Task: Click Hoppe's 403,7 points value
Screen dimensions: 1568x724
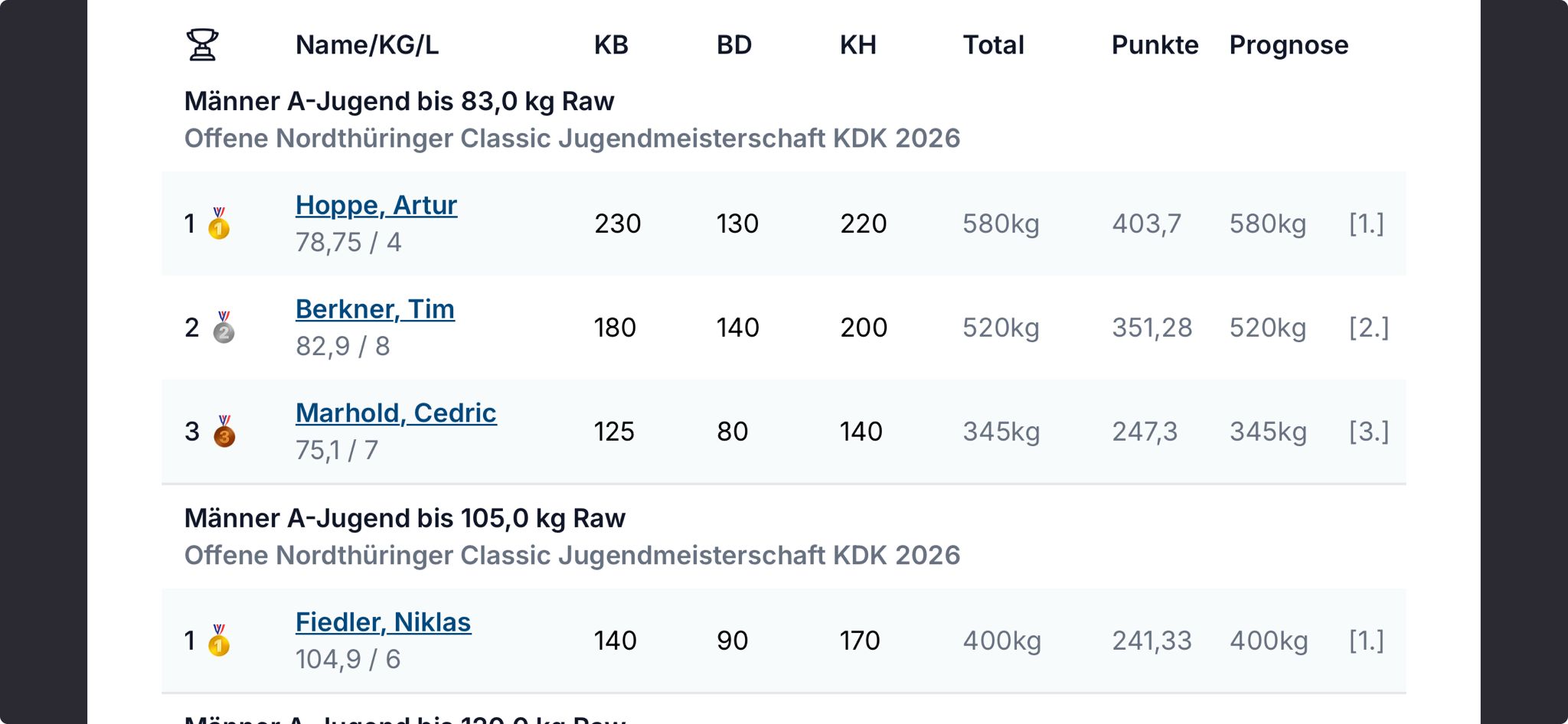Action: 1146,223
